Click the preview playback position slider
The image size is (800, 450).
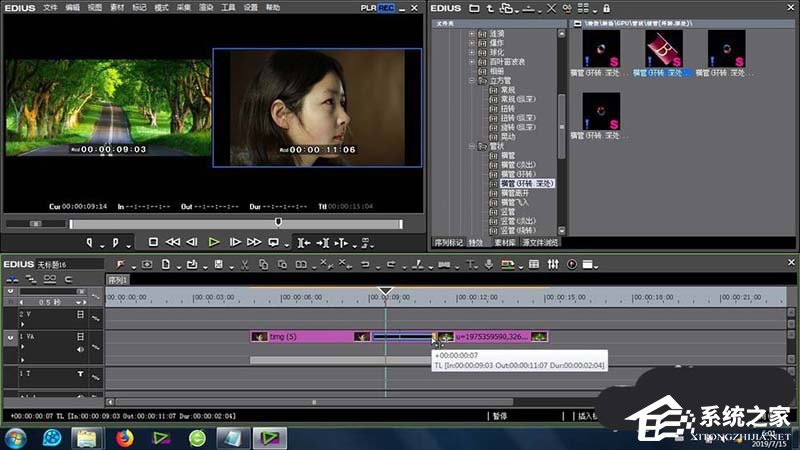click(x=278, y=222)
